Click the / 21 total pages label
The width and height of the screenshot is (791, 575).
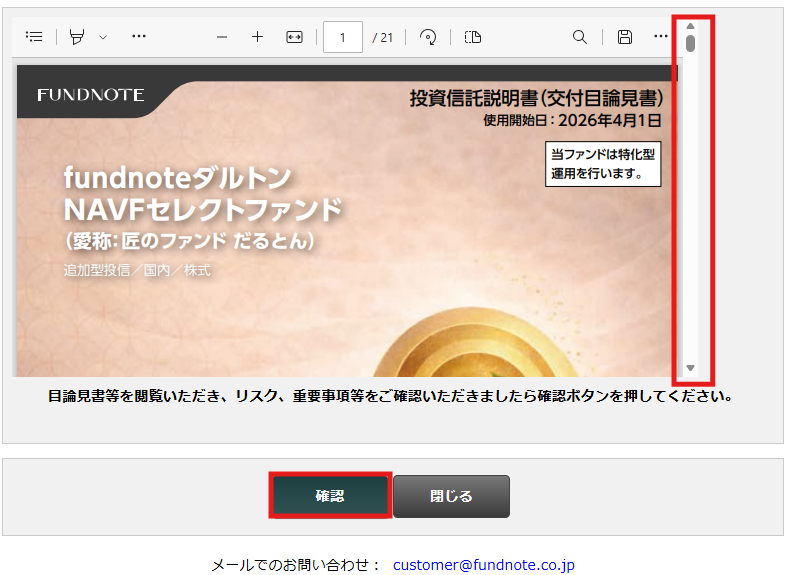pyautogui.click(x=382, y=37)
